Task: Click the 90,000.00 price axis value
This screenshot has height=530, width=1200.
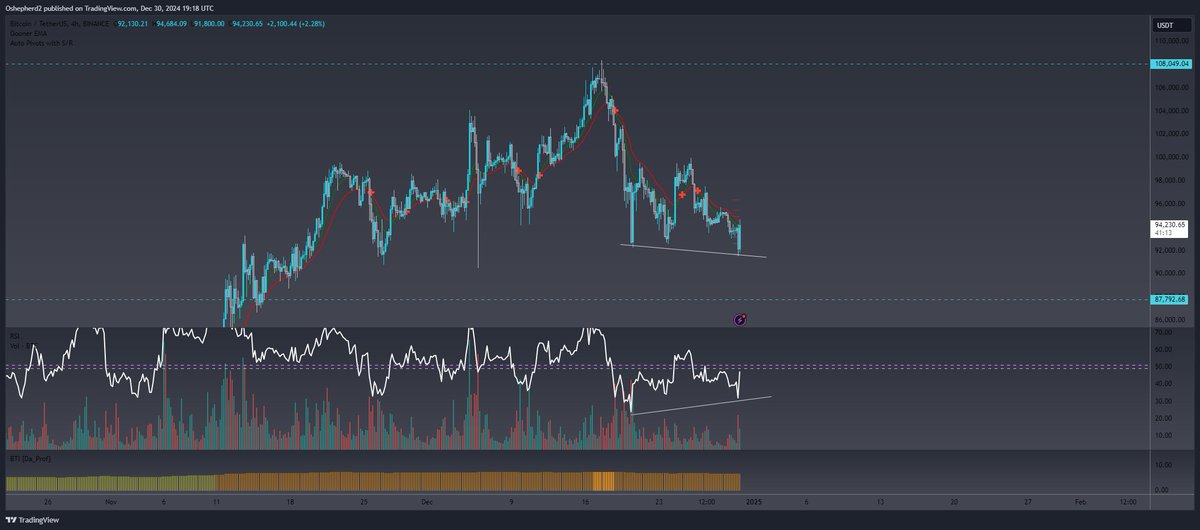Action: (x=1169, y=273)
